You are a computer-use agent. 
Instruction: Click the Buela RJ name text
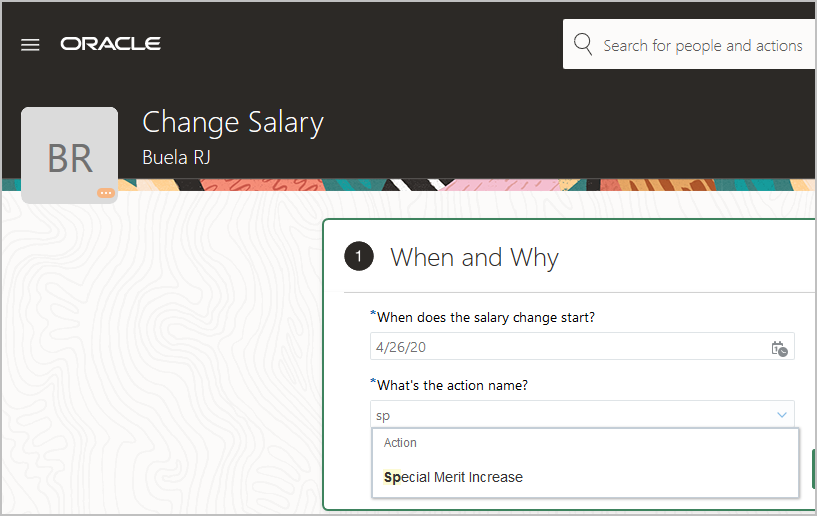click(177, 157)
